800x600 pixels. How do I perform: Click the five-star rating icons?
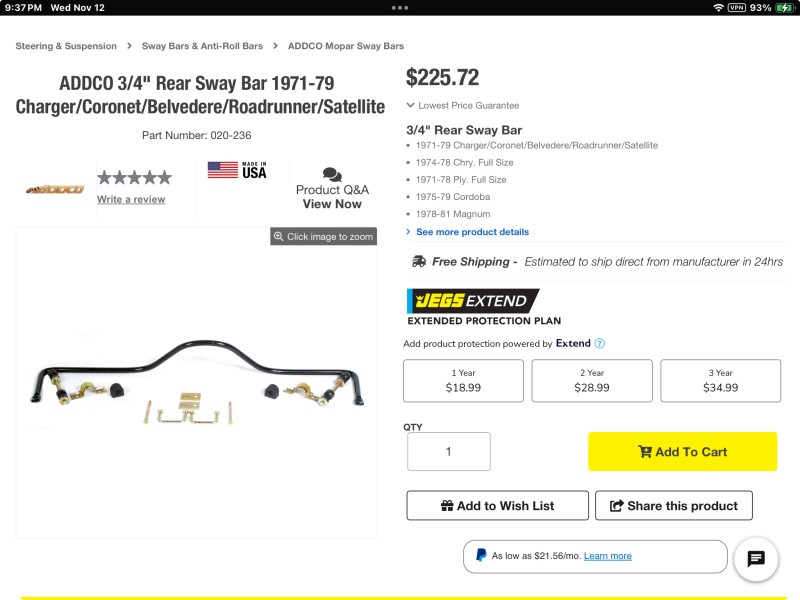(134, 178)
